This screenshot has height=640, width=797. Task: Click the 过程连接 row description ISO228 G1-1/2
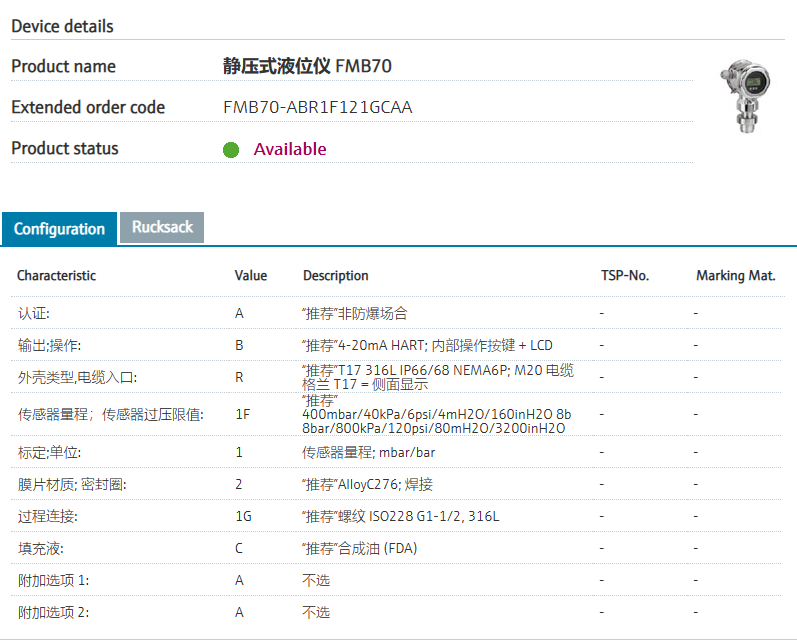pyautogui.click(x=400, y=516)
